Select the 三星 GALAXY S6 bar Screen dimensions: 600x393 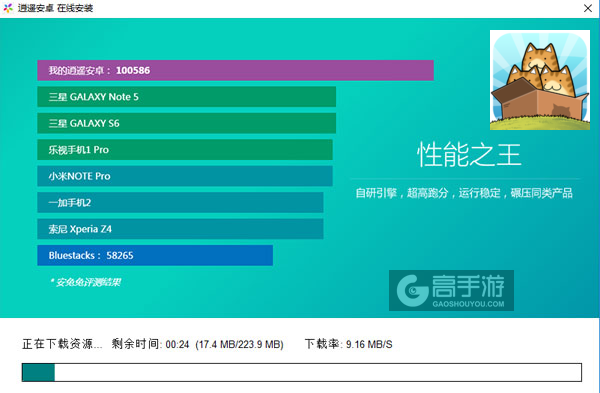click(x=186, y=123)
